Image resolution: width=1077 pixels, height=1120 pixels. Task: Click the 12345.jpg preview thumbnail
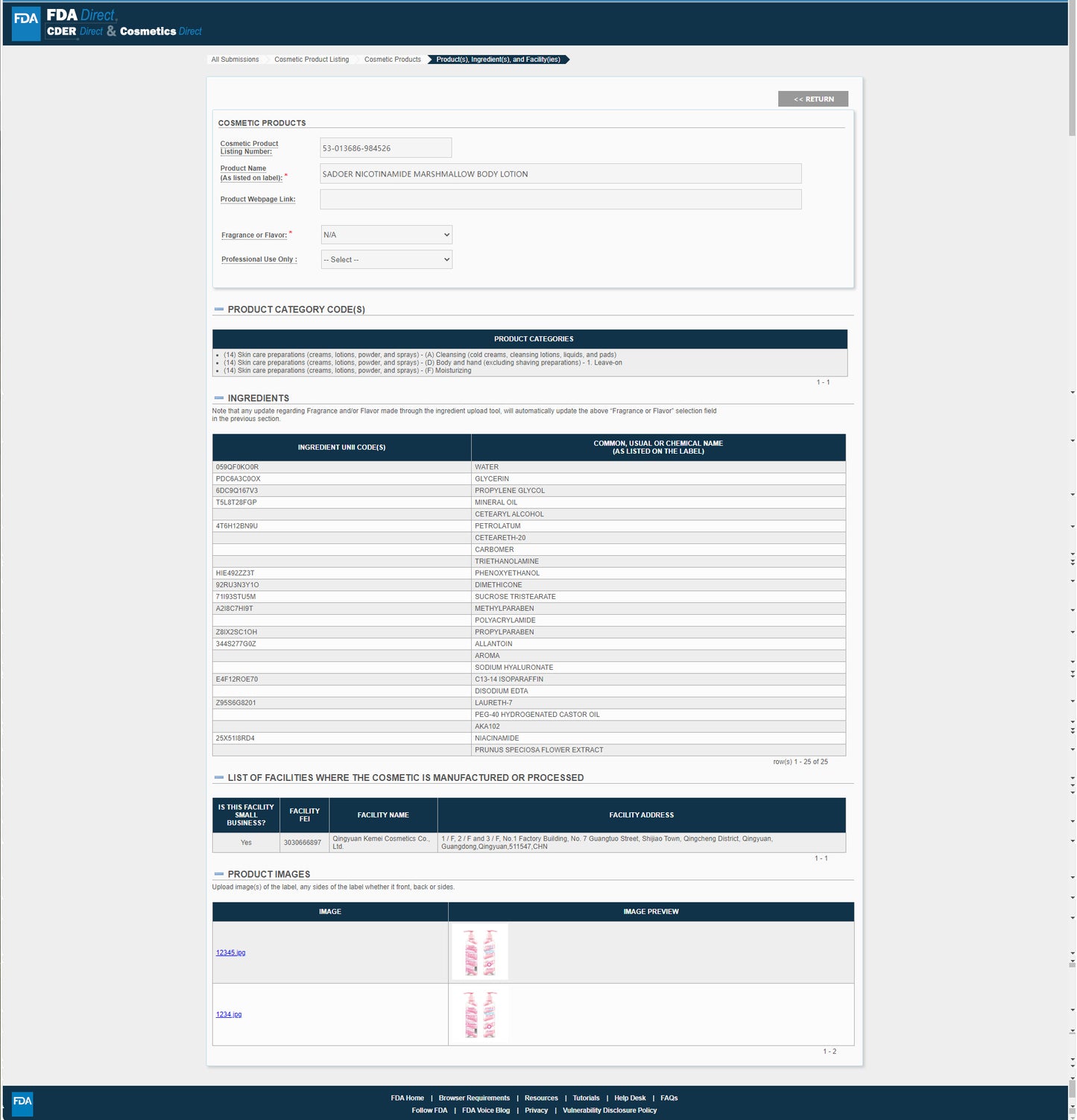point(480,952)
